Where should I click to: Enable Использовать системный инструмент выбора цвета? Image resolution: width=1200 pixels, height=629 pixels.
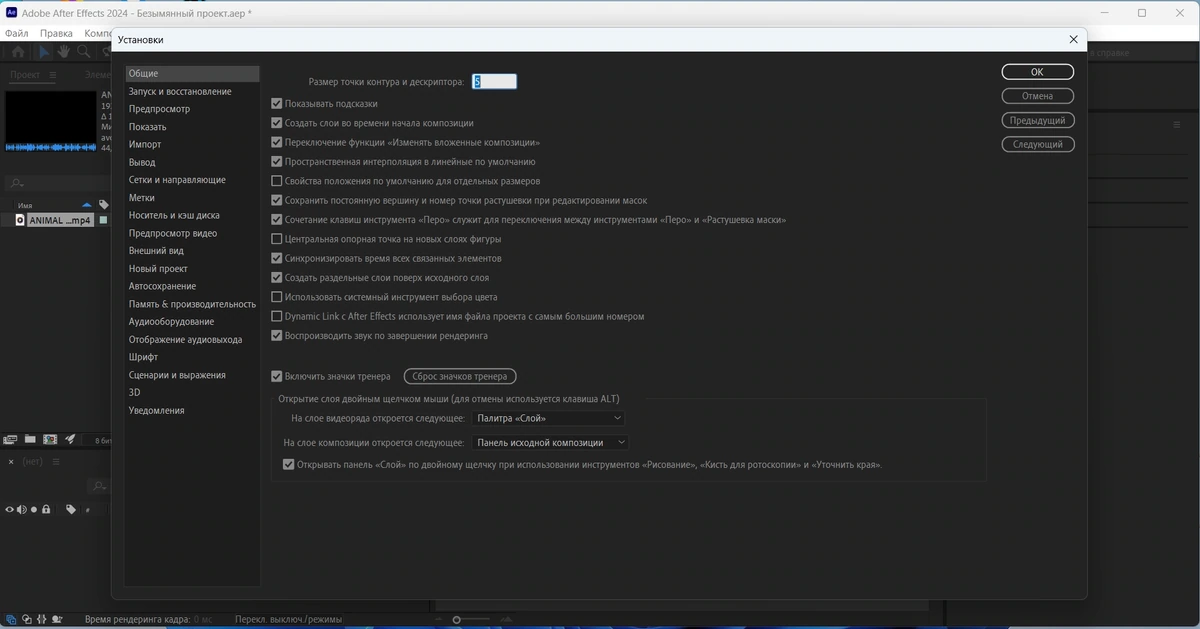pyautogui.click(x=277, y=297)
